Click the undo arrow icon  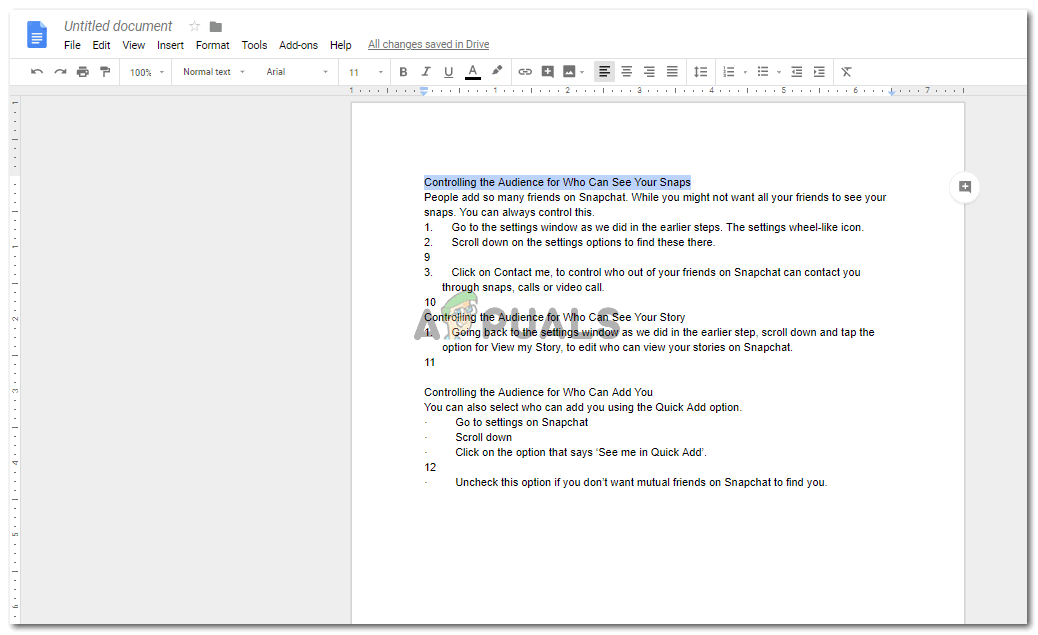click(37, 72)
